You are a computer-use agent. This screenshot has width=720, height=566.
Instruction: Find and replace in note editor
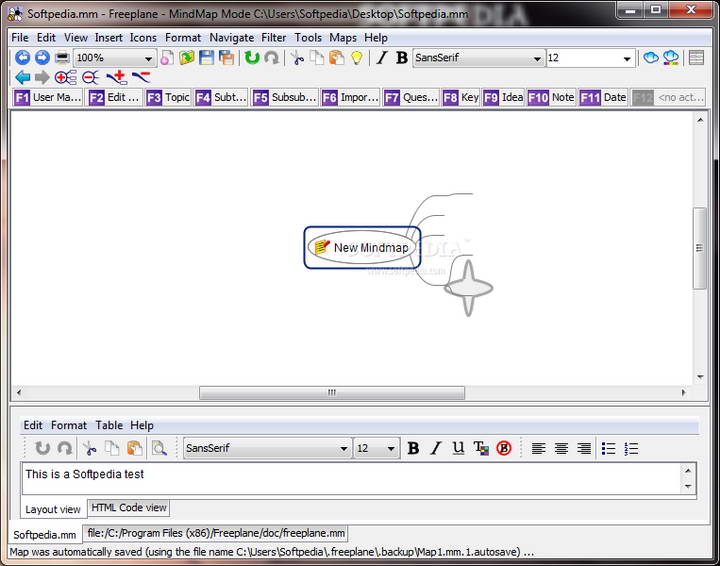pos(159,448)
